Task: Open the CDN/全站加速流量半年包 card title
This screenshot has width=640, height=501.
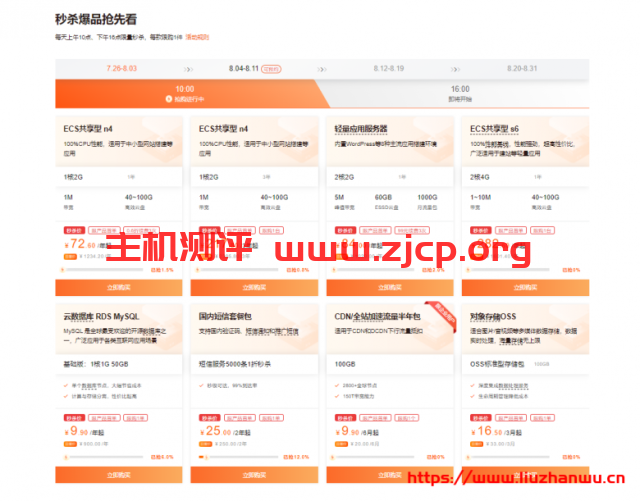Action: pos(377,316)
